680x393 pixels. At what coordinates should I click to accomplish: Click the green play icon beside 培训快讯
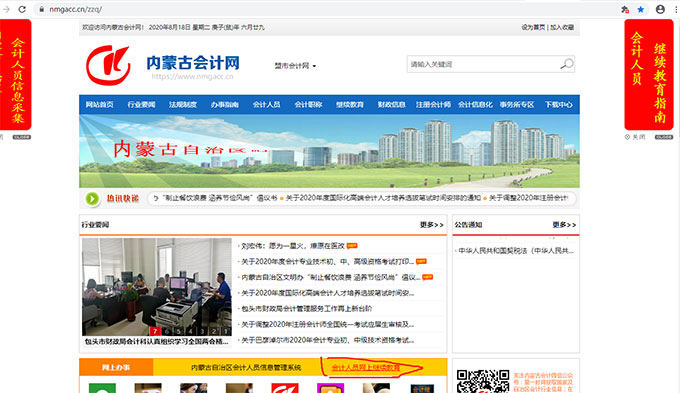pos(92,199)
